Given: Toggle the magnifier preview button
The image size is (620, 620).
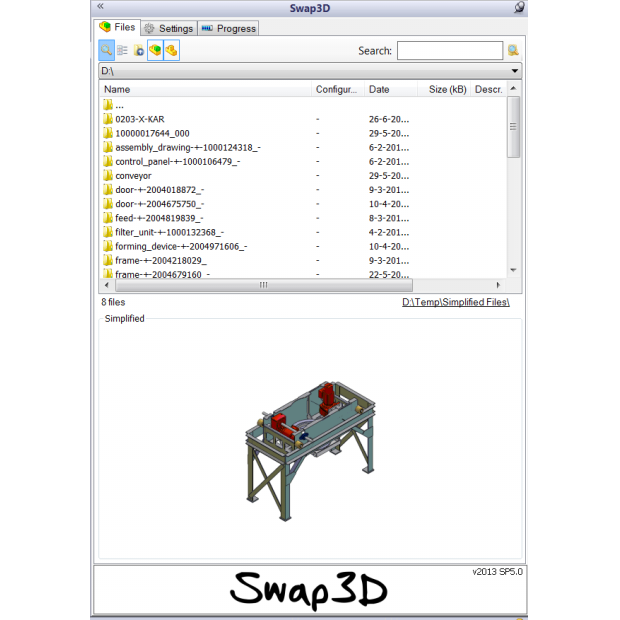Looking at the screenshot, I should pyautogui.click(x=106, y=50).
